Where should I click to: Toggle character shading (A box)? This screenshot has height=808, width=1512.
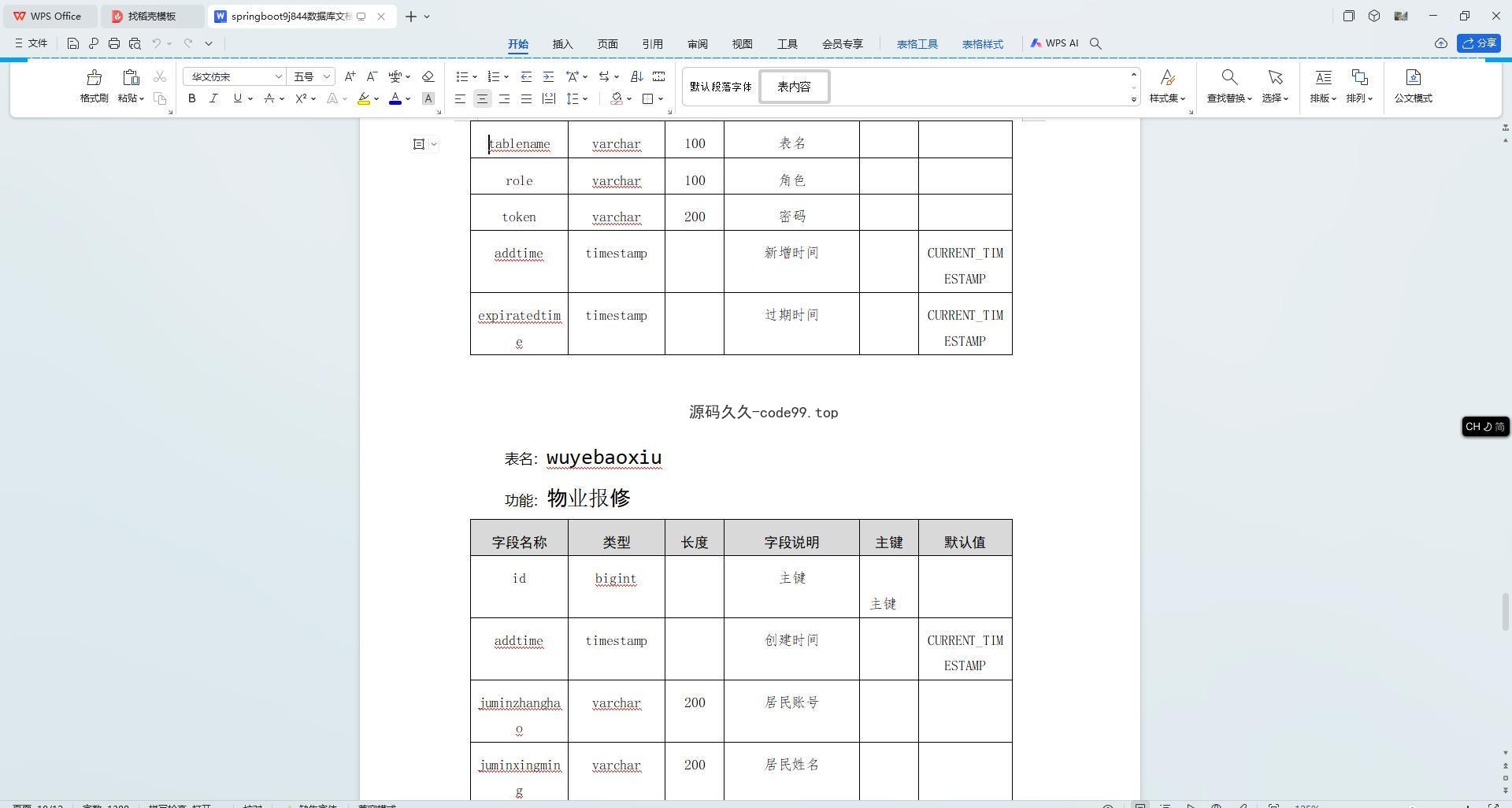pos(428,98)
